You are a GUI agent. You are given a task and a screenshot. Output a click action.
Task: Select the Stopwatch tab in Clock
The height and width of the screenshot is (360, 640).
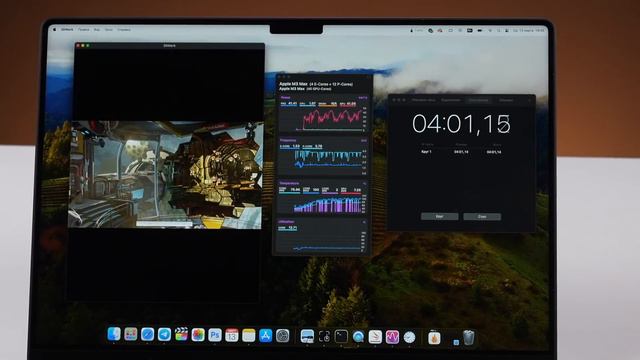478,100
